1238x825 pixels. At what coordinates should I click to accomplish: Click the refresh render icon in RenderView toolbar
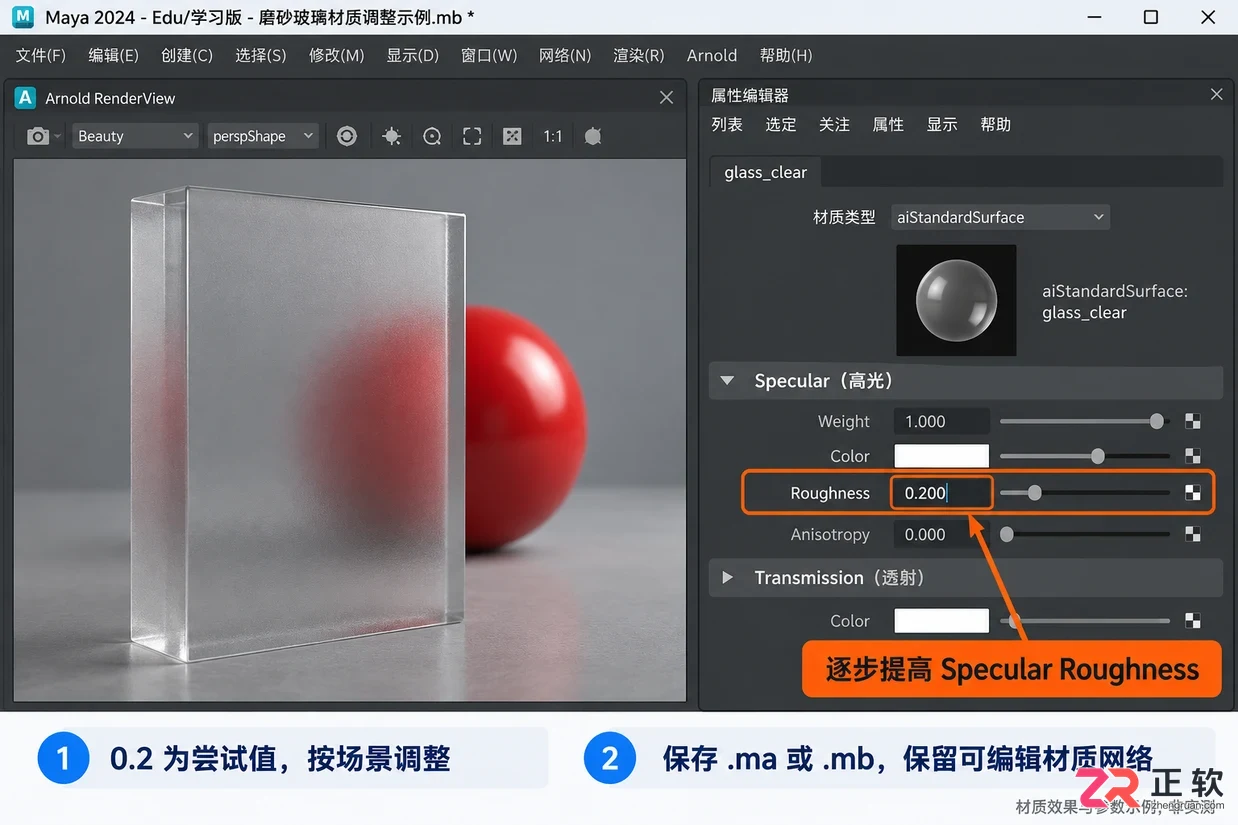pos(347,136)
